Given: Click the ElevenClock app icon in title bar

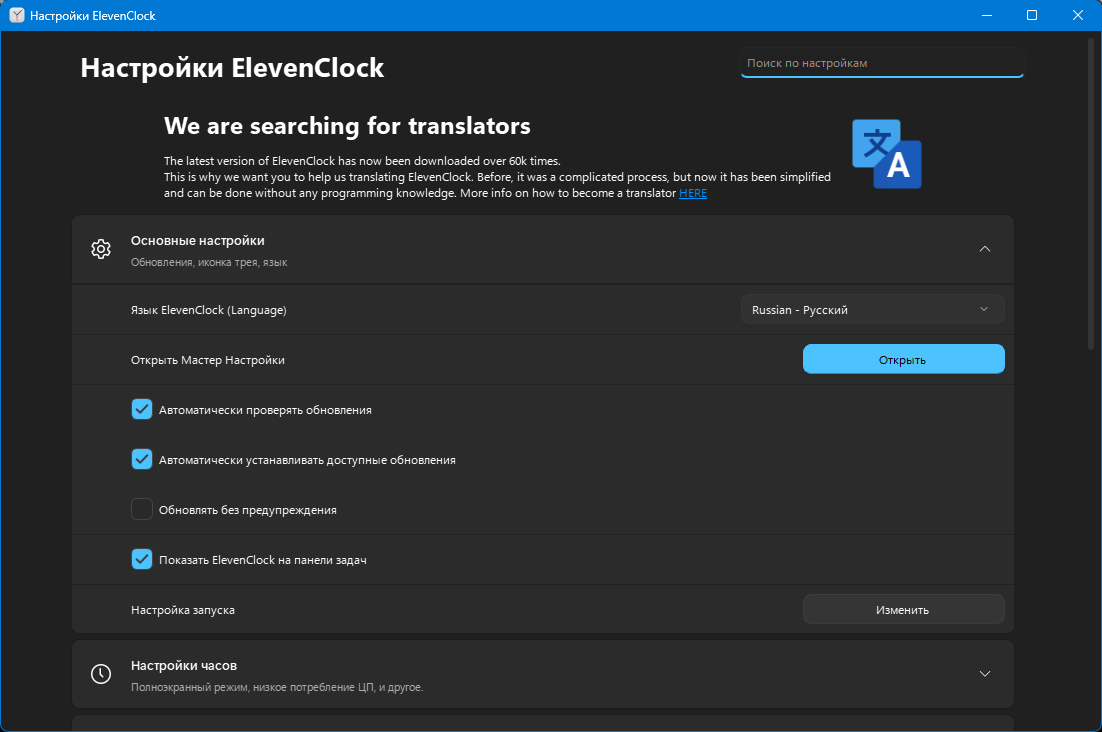Looking at the screenshot, I should pos(17,15).
